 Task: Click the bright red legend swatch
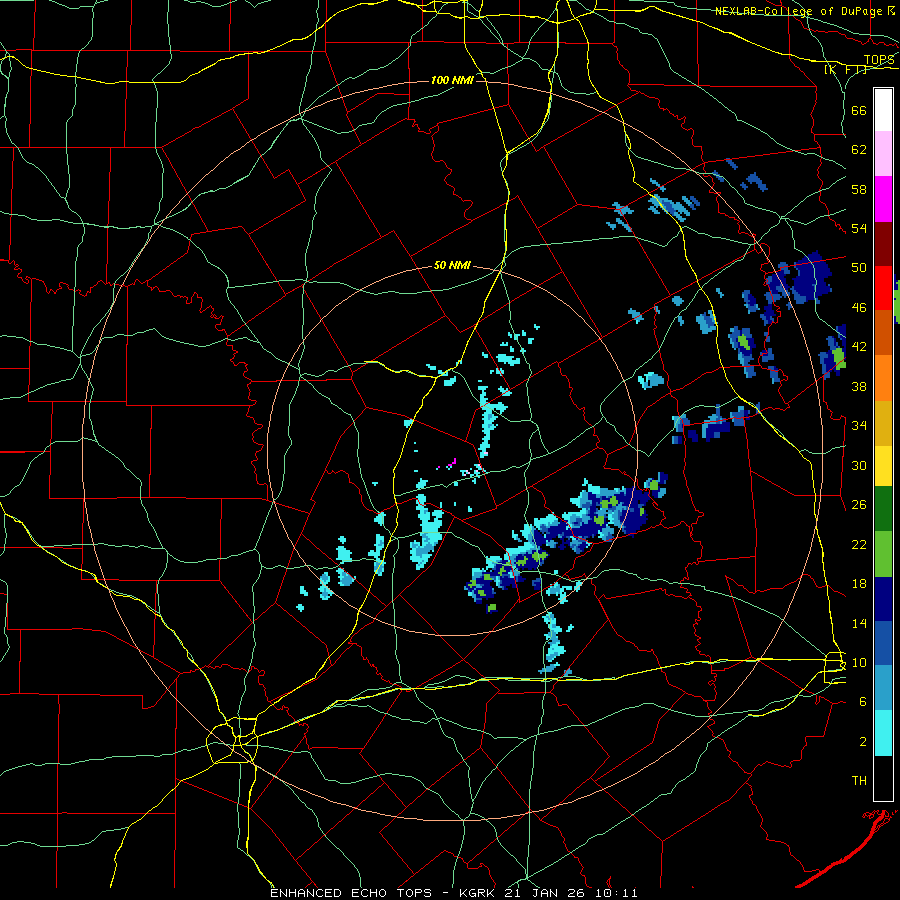point(883,288)
